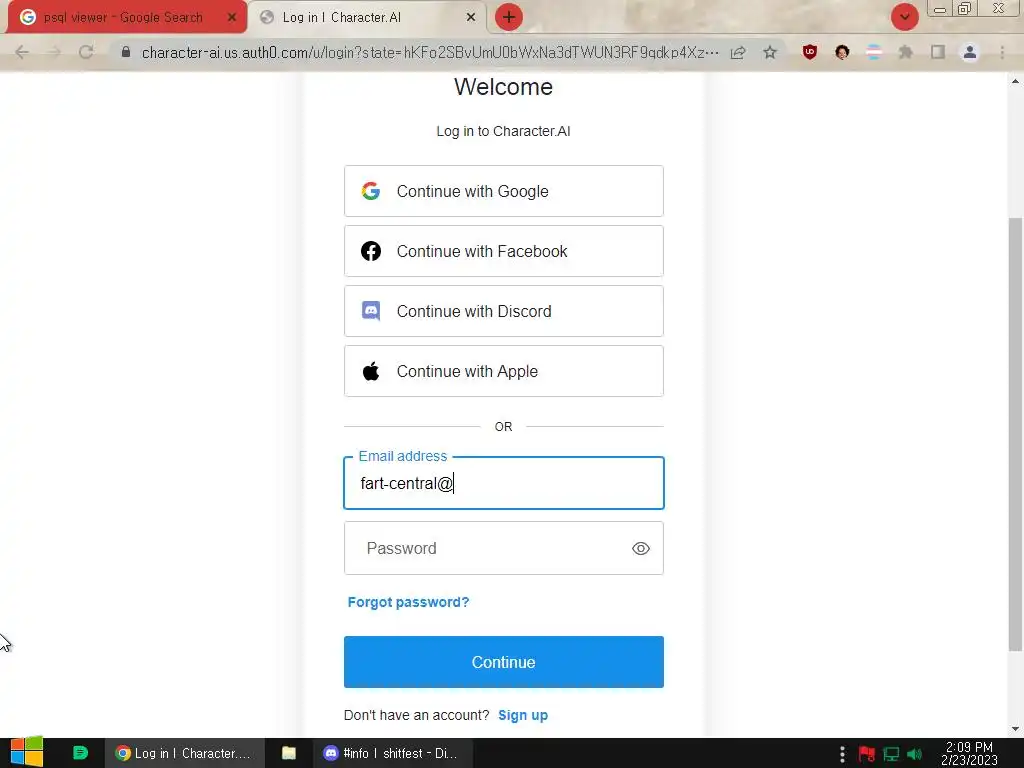Open volume speaker tray icon
Image resolution: width=1024 pixels, height=768 pixels.
(914, 754)
